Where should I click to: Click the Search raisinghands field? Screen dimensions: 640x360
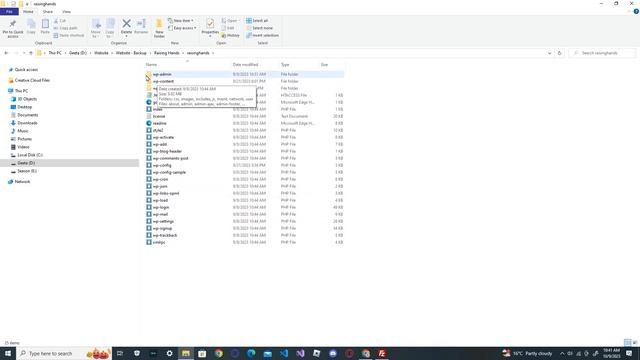click(x=602, y=53)
